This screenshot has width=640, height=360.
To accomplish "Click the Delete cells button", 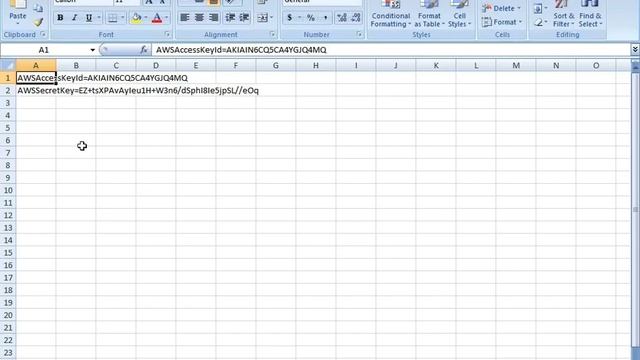I will pos(499,8).
